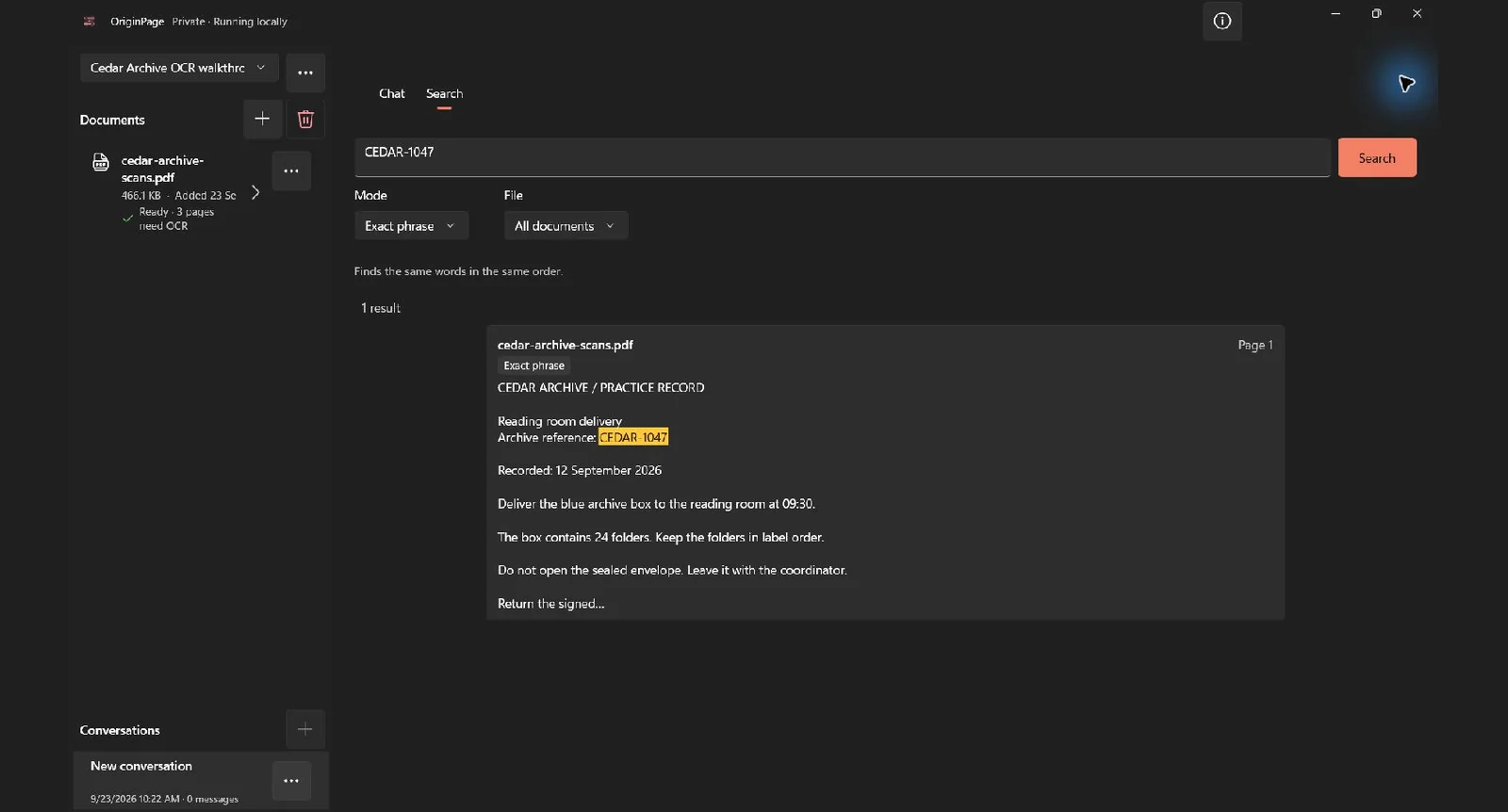Click the Documents section header
The height and width of the screenshot is (812, 1508).
click(x=112, y=120)
